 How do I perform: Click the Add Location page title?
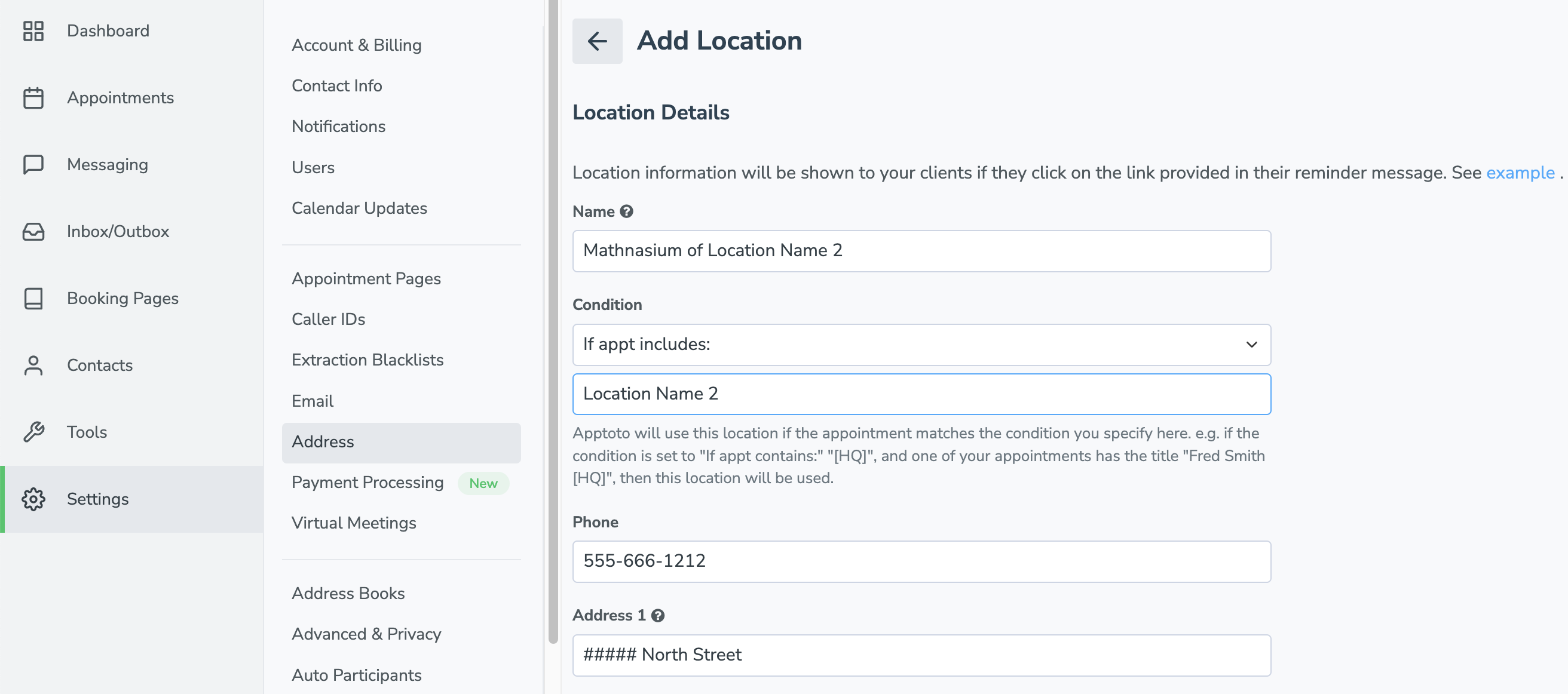pos(719,41)
